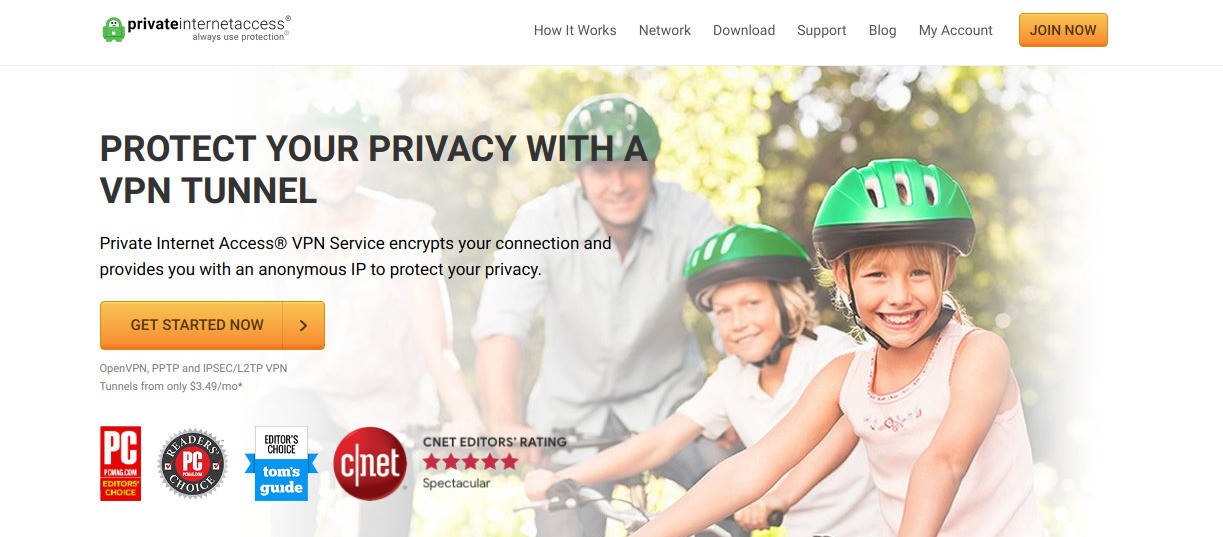
Task: Open the How It Works page
Action: point(575,30)
